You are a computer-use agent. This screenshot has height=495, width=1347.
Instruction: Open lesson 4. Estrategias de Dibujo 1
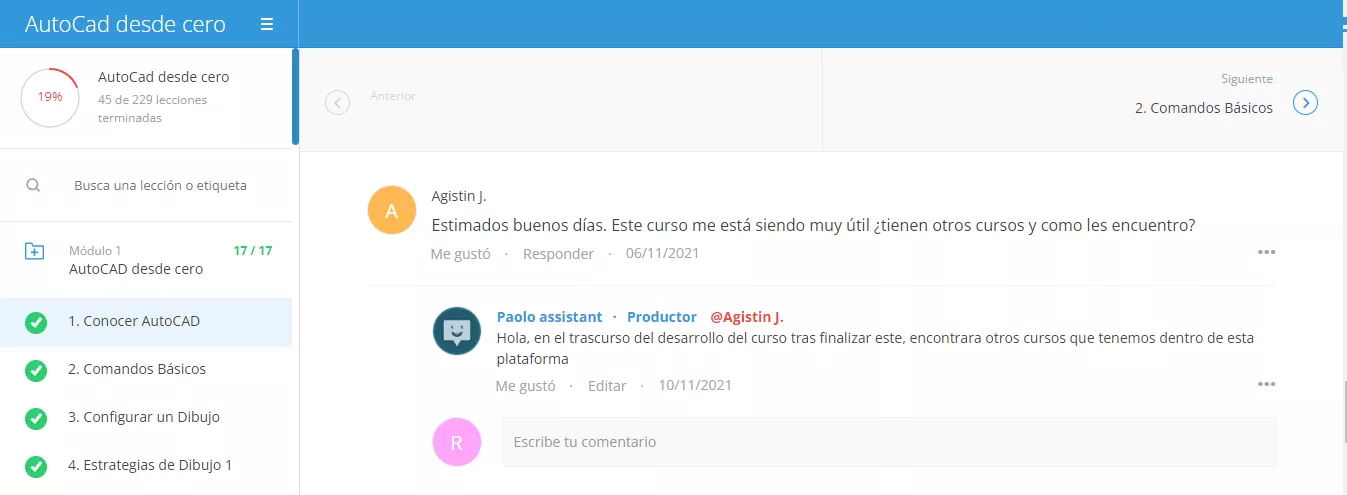tap(146, 465)
